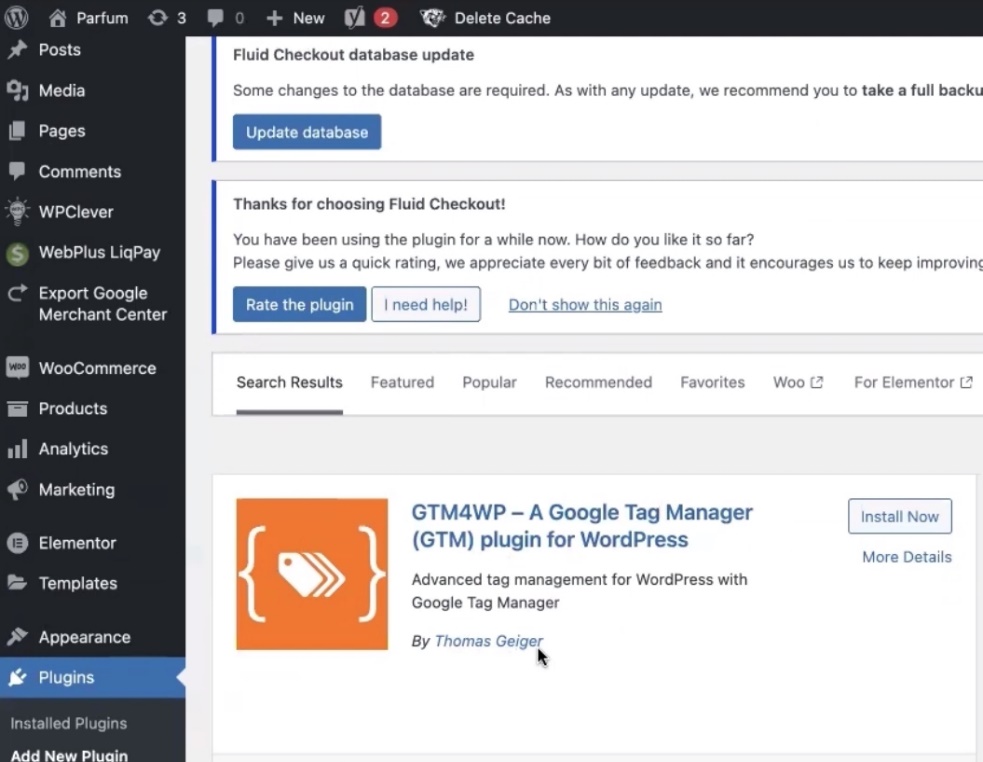Viewport: 983px width, 762px height.
Task: Open the For Elementor external tab
Action: (x=912, y=382)
